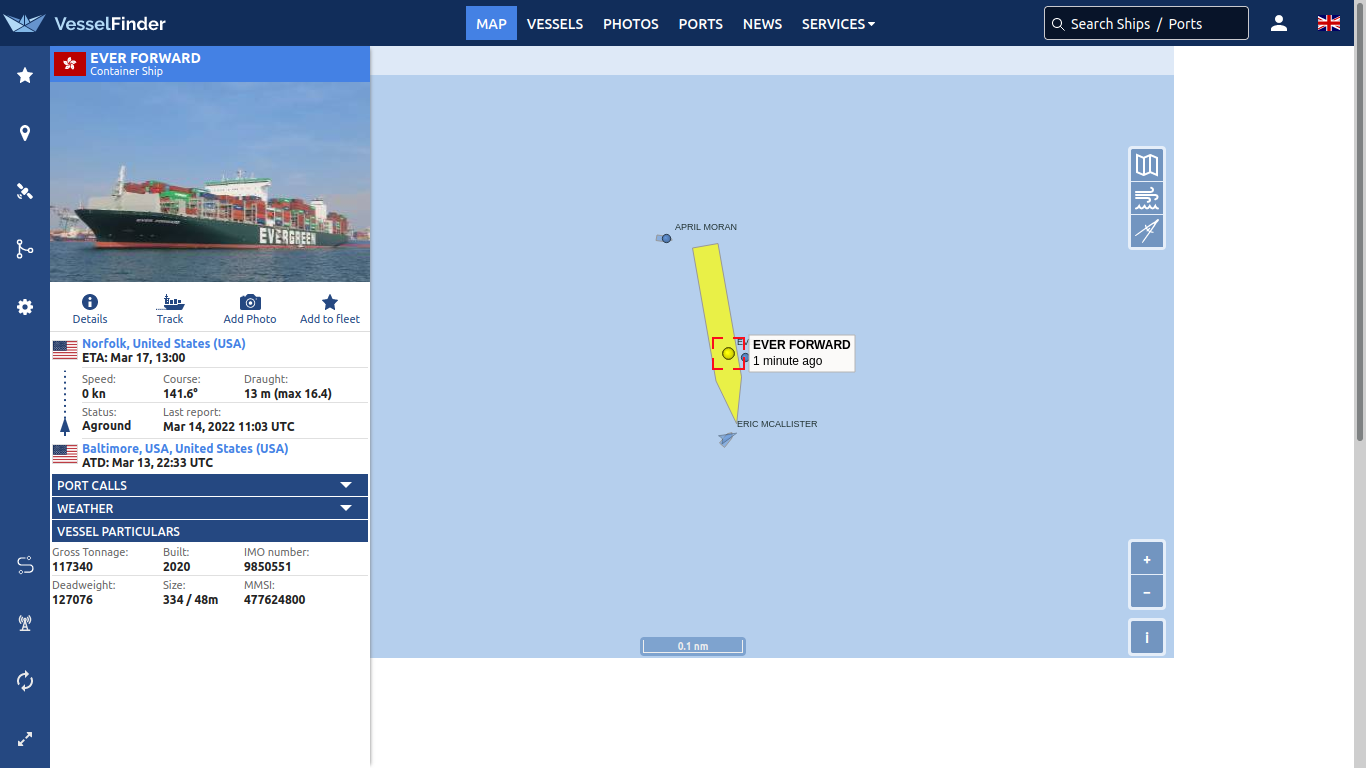Expand the SERVICES dropdown menu
This screenshot has width=1366, height=768.
[838, 24]
